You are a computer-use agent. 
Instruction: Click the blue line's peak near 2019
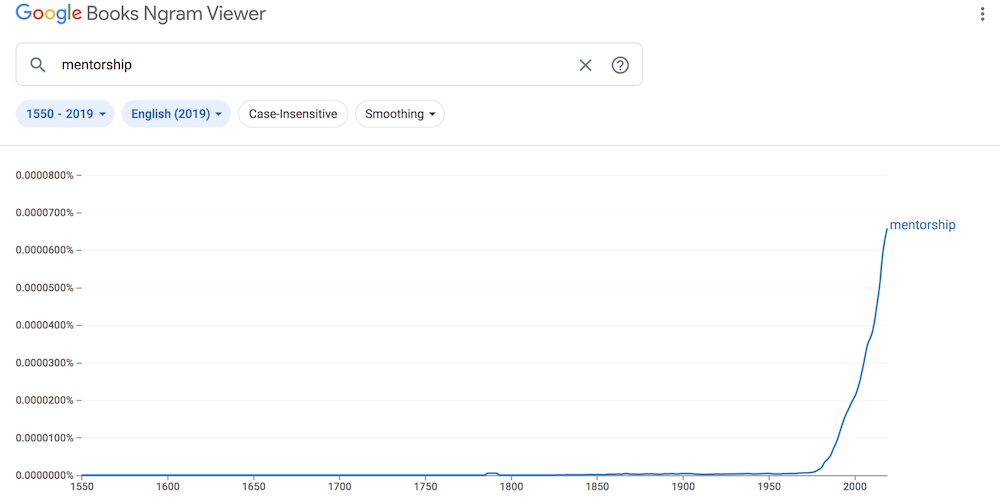click(886, 228)
